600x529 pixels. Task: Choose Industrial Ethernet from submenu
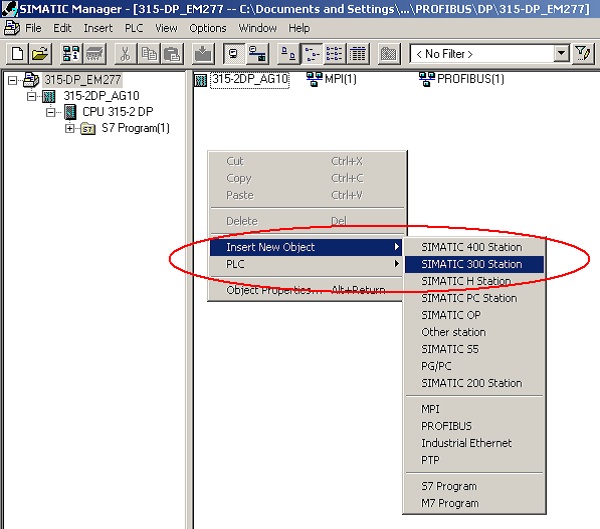tap(466, 443)
